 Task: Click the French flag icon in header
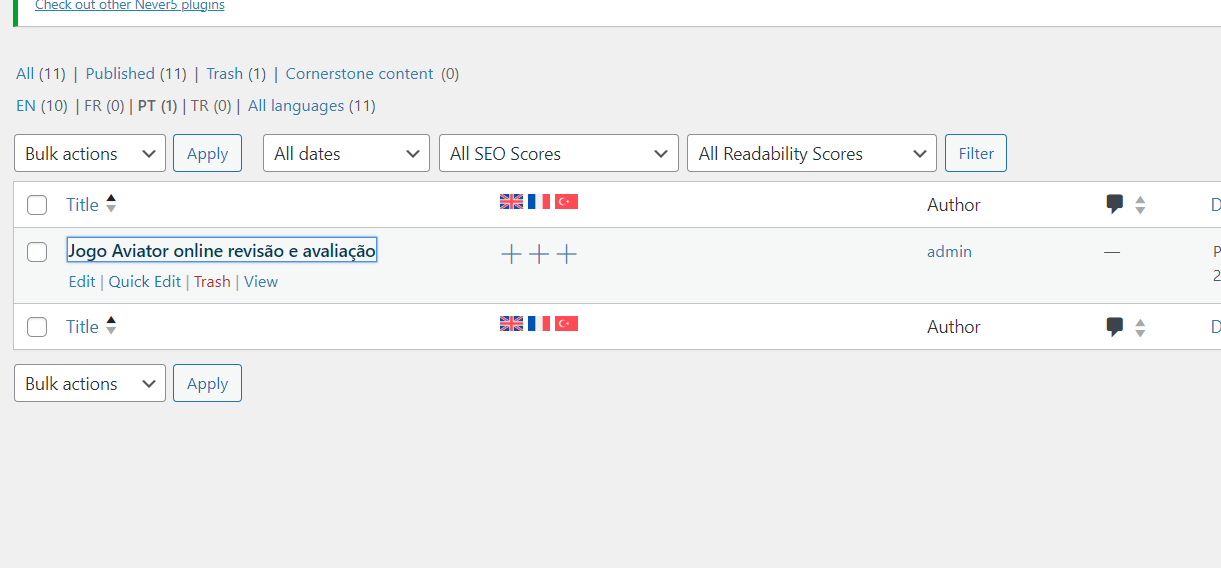(539, 202)
